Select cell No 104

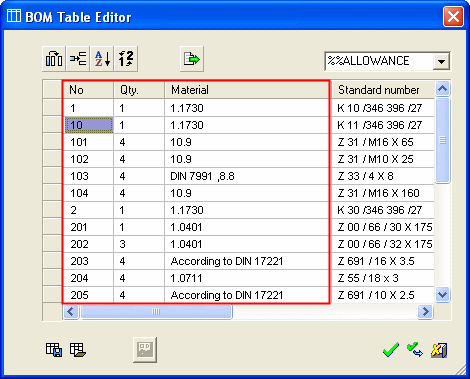click(88, 193)
